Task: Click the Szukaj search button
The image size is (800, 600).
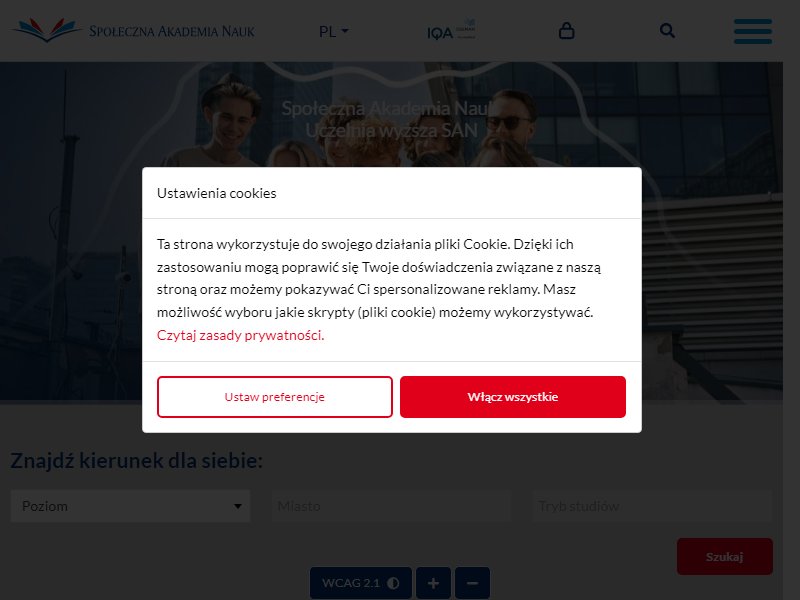Action: [724, 557]
